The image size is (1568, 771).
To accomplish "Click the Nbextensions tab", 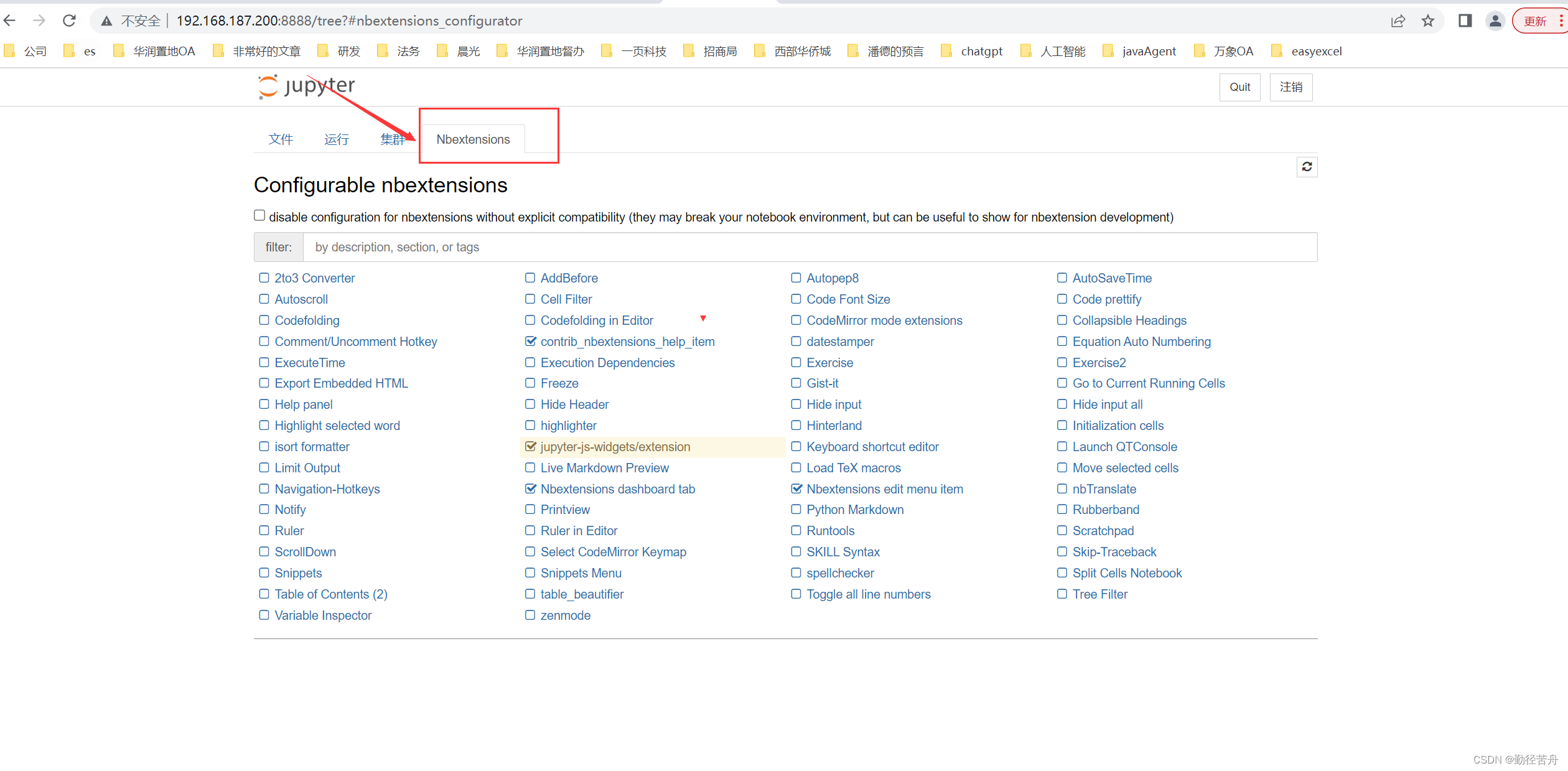I will click(474, 139).
